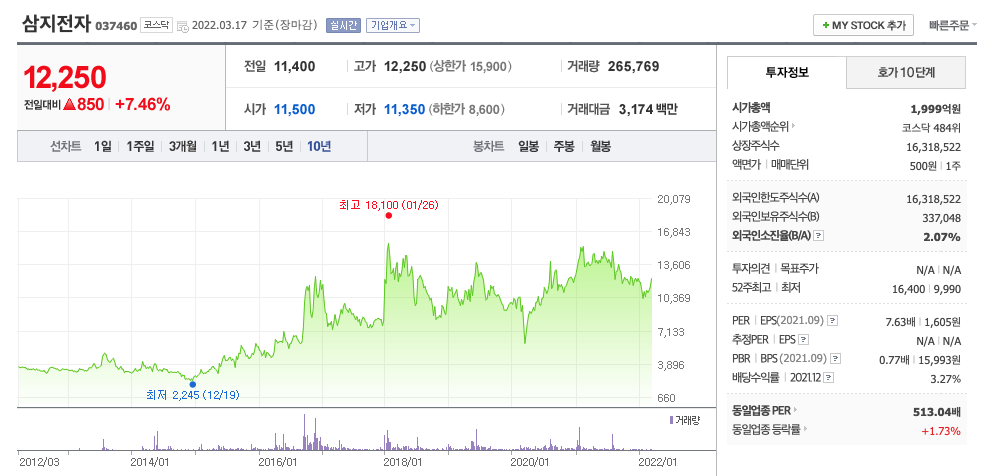The width and height of the screenshot is (999, 476).
Task: Click the clock icon before the 2022.03.17 date
Action: (182, 26)
